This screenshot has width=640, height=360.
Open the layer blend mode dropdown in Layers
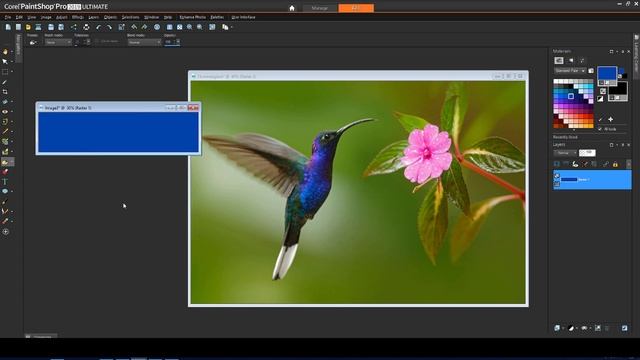(x=565, y=153)
